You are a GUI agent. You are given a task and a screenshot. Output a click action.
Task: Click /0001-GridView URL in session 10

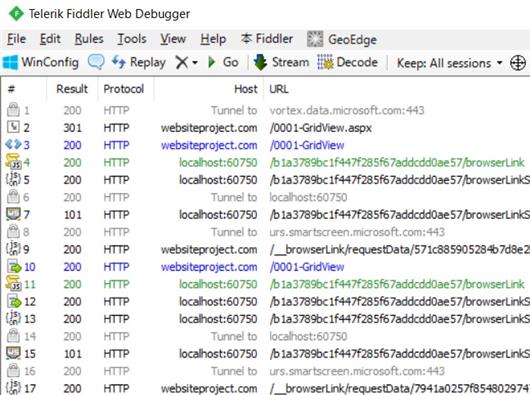coord(307,267)
